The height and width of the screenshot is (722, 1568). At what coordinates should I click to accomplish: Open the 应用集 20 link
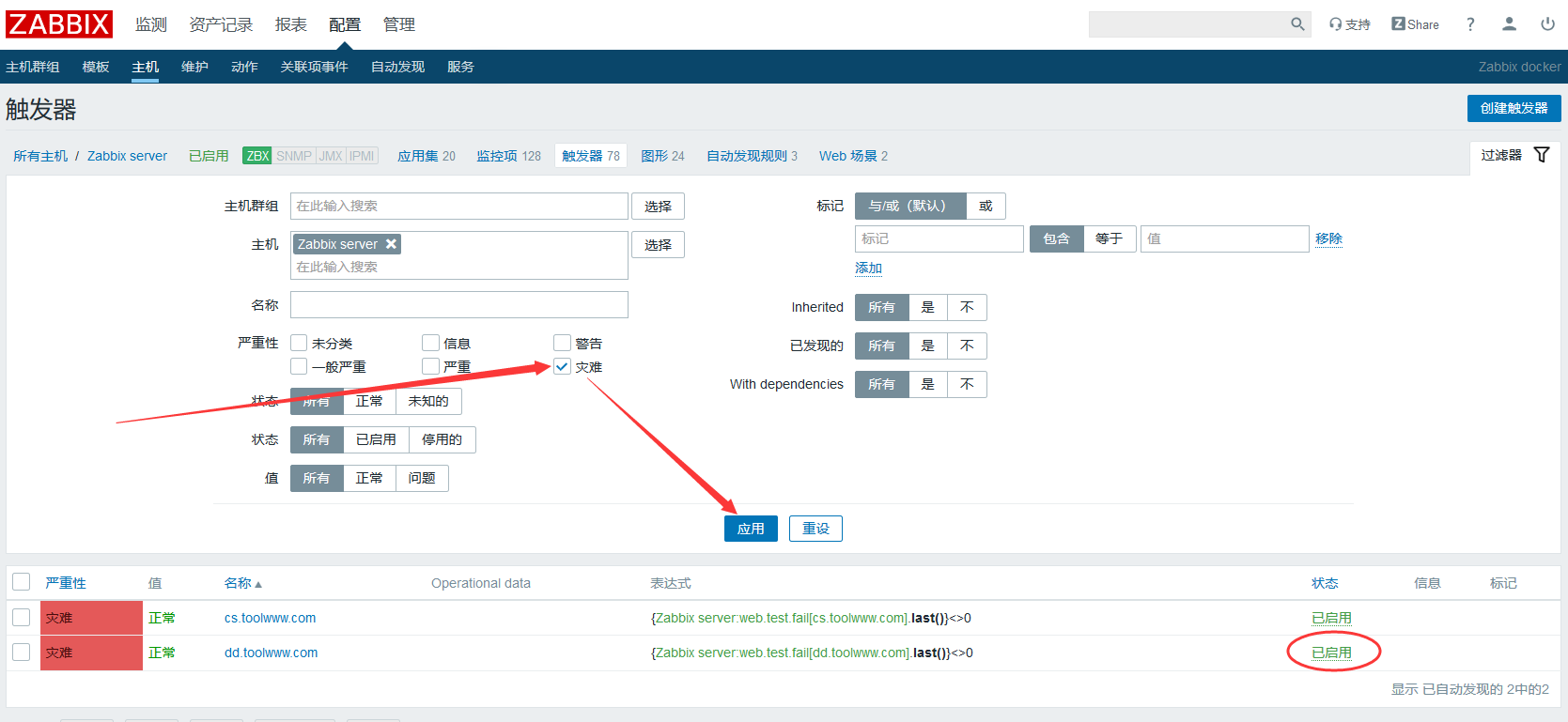click(427, 156)
